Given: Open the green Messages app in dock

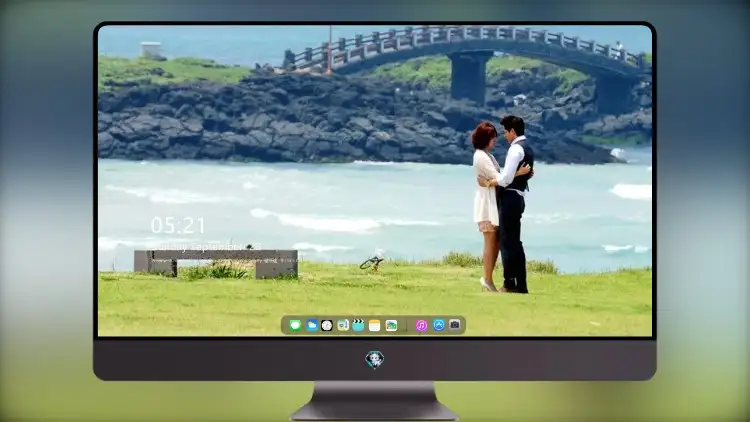Looking at the screenshot, I should pos(295,325).
